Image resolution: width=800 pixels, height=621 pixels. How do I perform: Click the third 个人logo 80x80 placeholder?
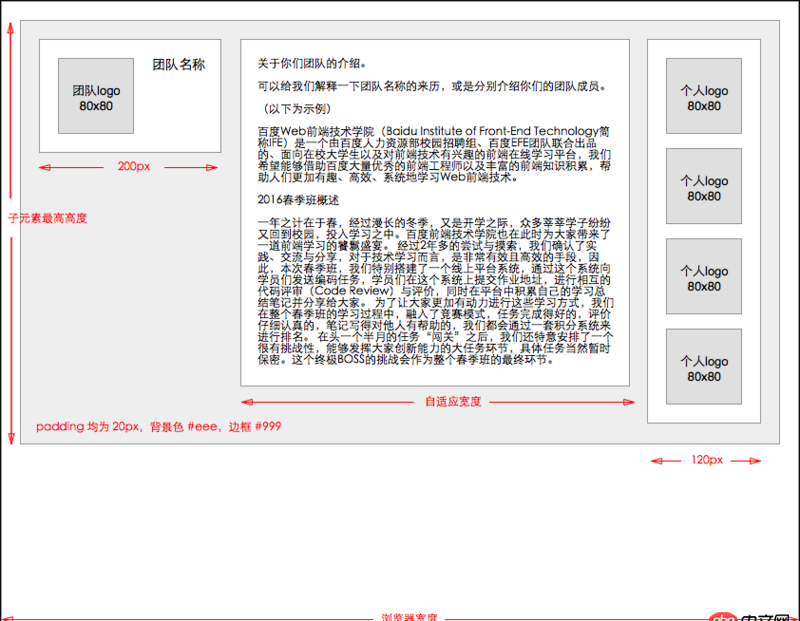[703, 277]
